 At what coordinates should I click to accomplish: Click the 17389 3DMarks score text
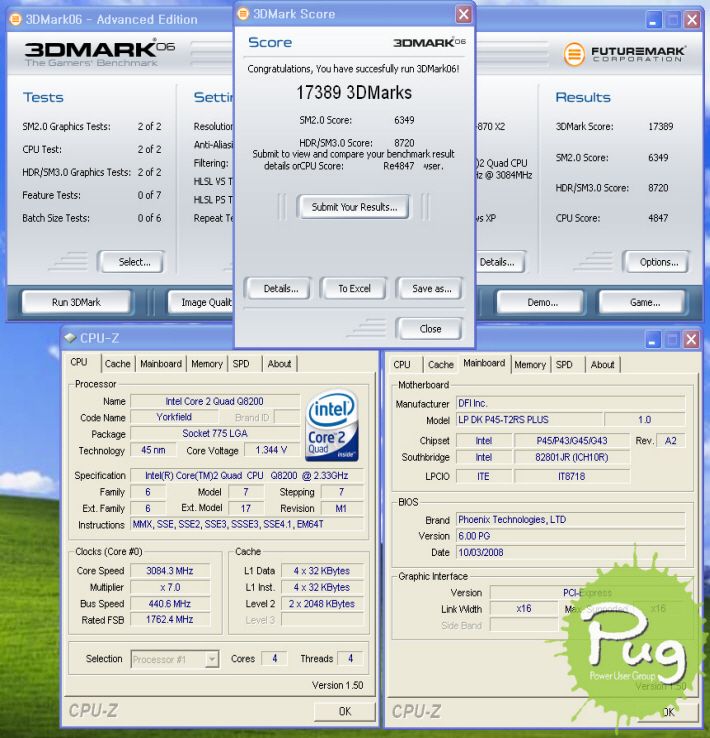point(354,93)
